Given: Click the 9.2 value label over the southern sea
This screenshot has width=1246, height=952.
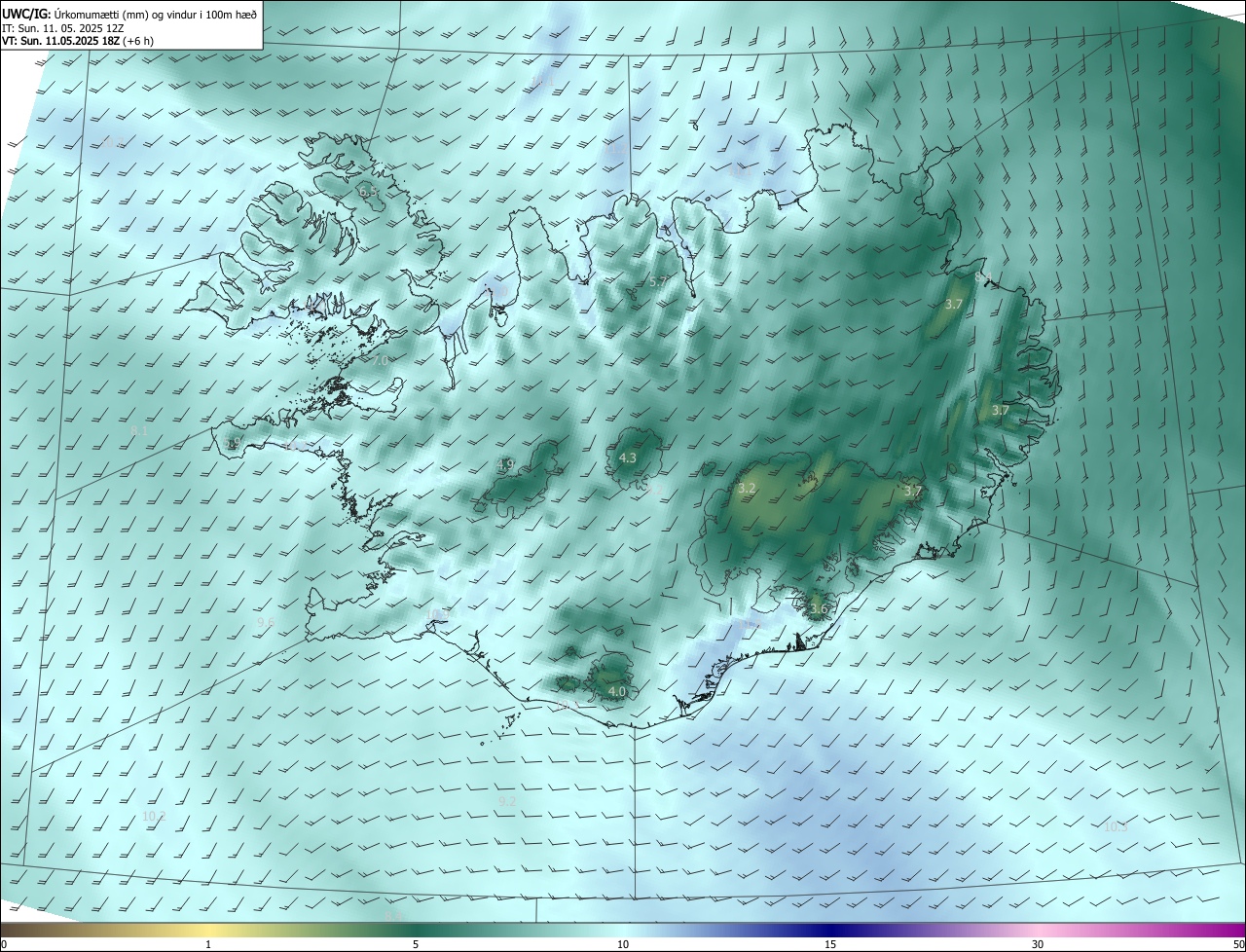Looking at the screenshot, I should 506,801.
